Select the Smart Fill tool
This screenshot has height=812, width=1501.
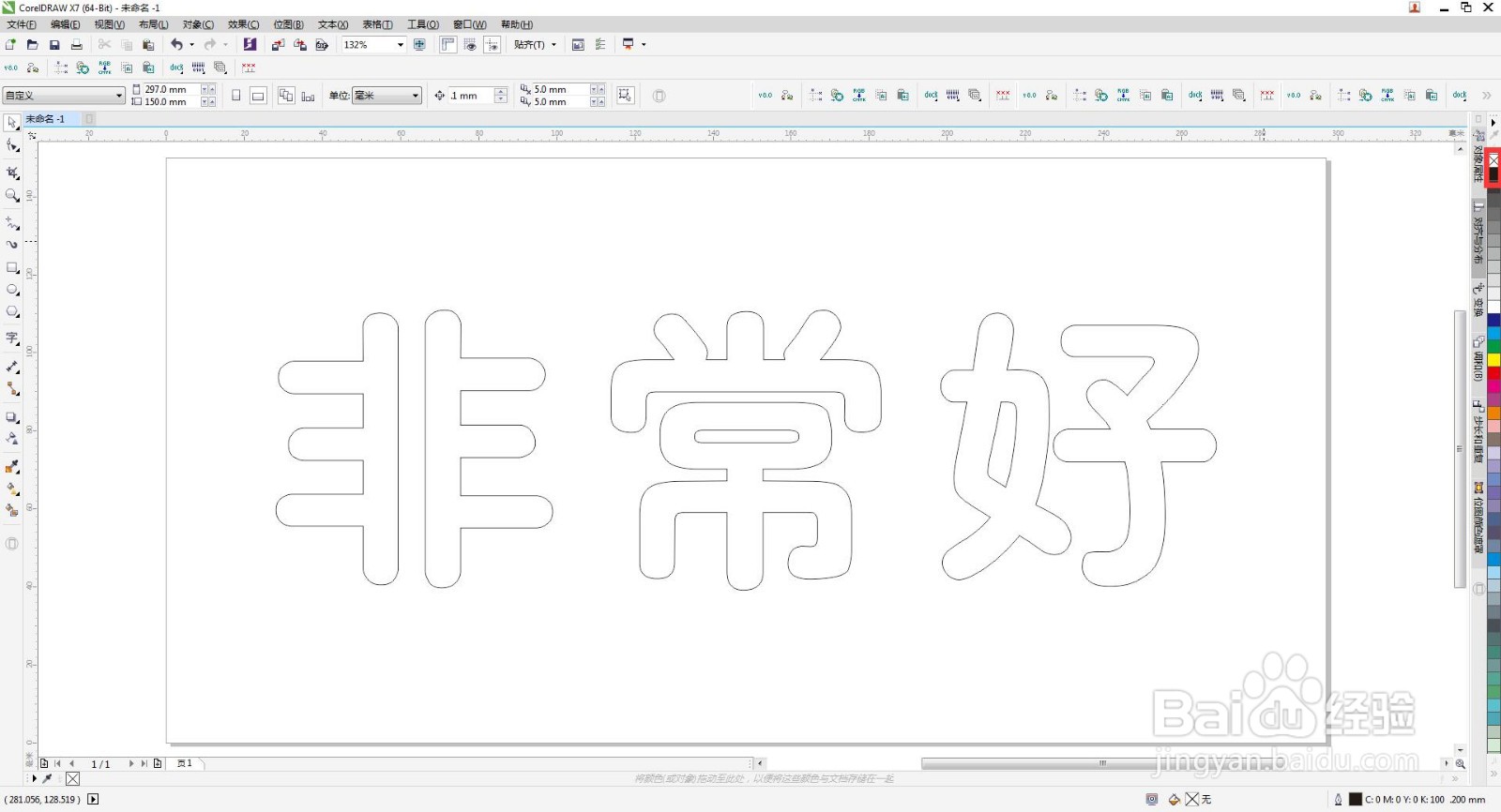point(12,510)
